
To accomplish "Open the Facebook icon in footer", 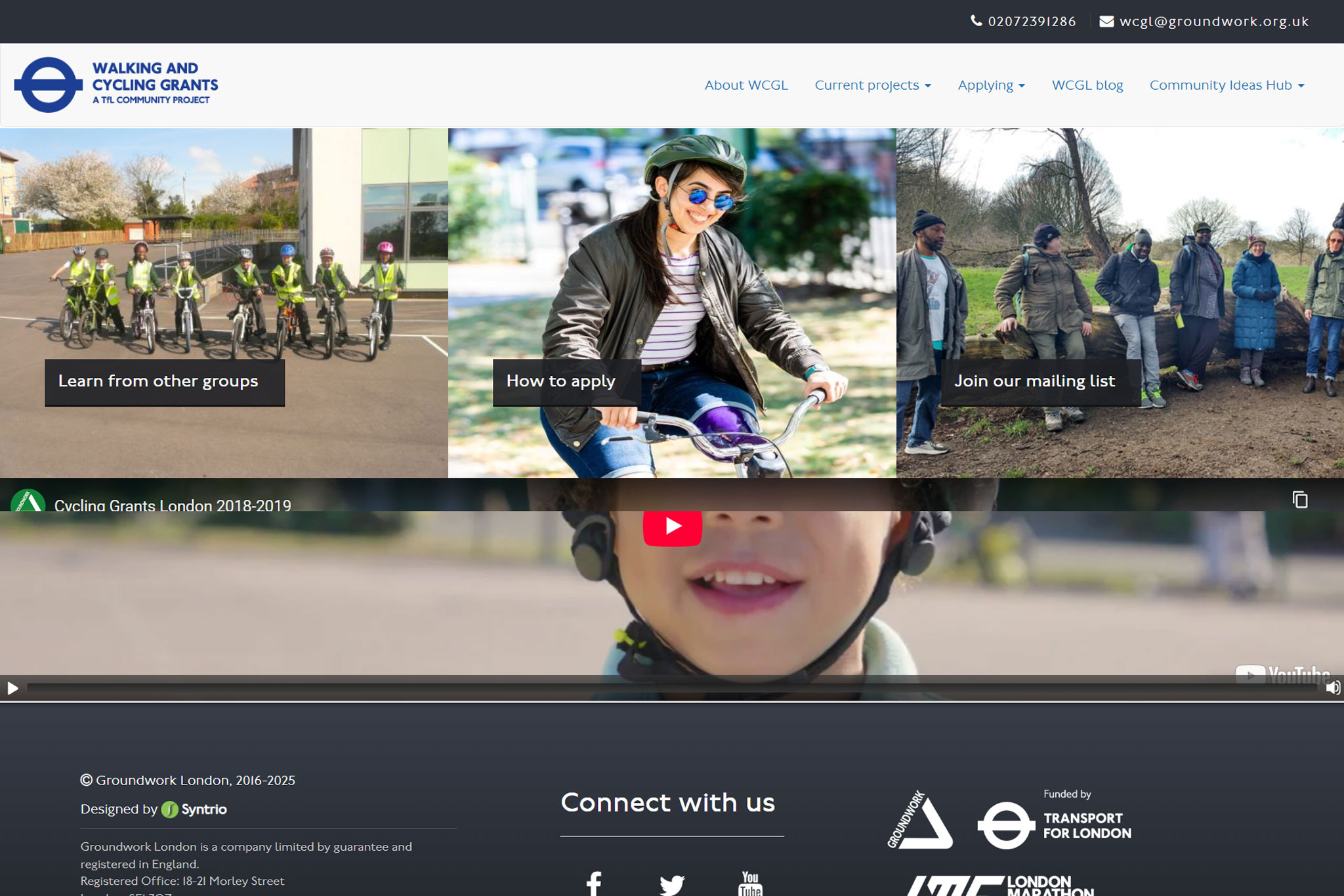I will [x=594, y=883].
